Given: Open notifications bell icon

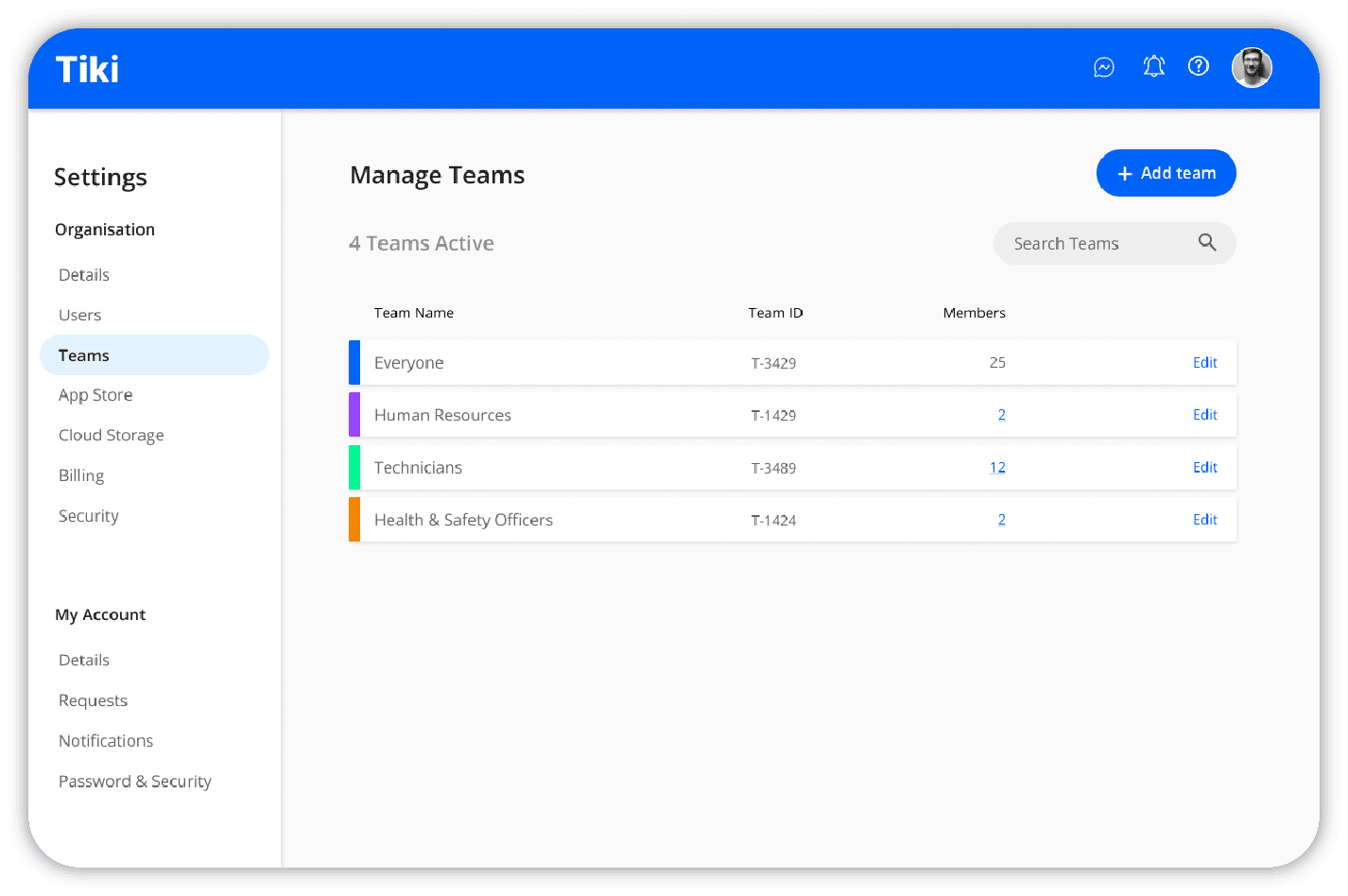Looking at the screenshot, I should tap(1153, 66).
